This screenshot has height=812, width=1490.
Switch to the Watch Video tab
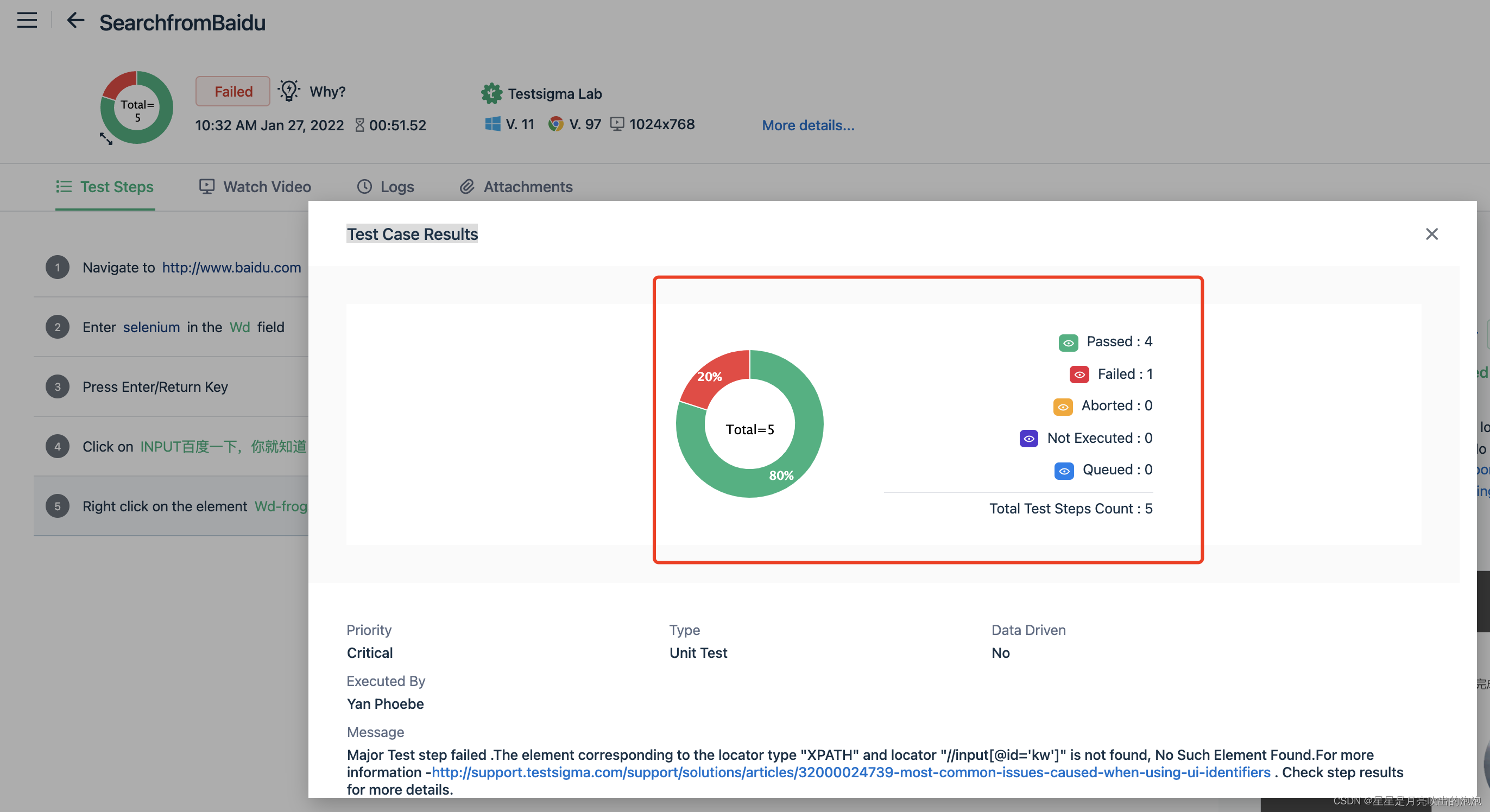[255, 186]
